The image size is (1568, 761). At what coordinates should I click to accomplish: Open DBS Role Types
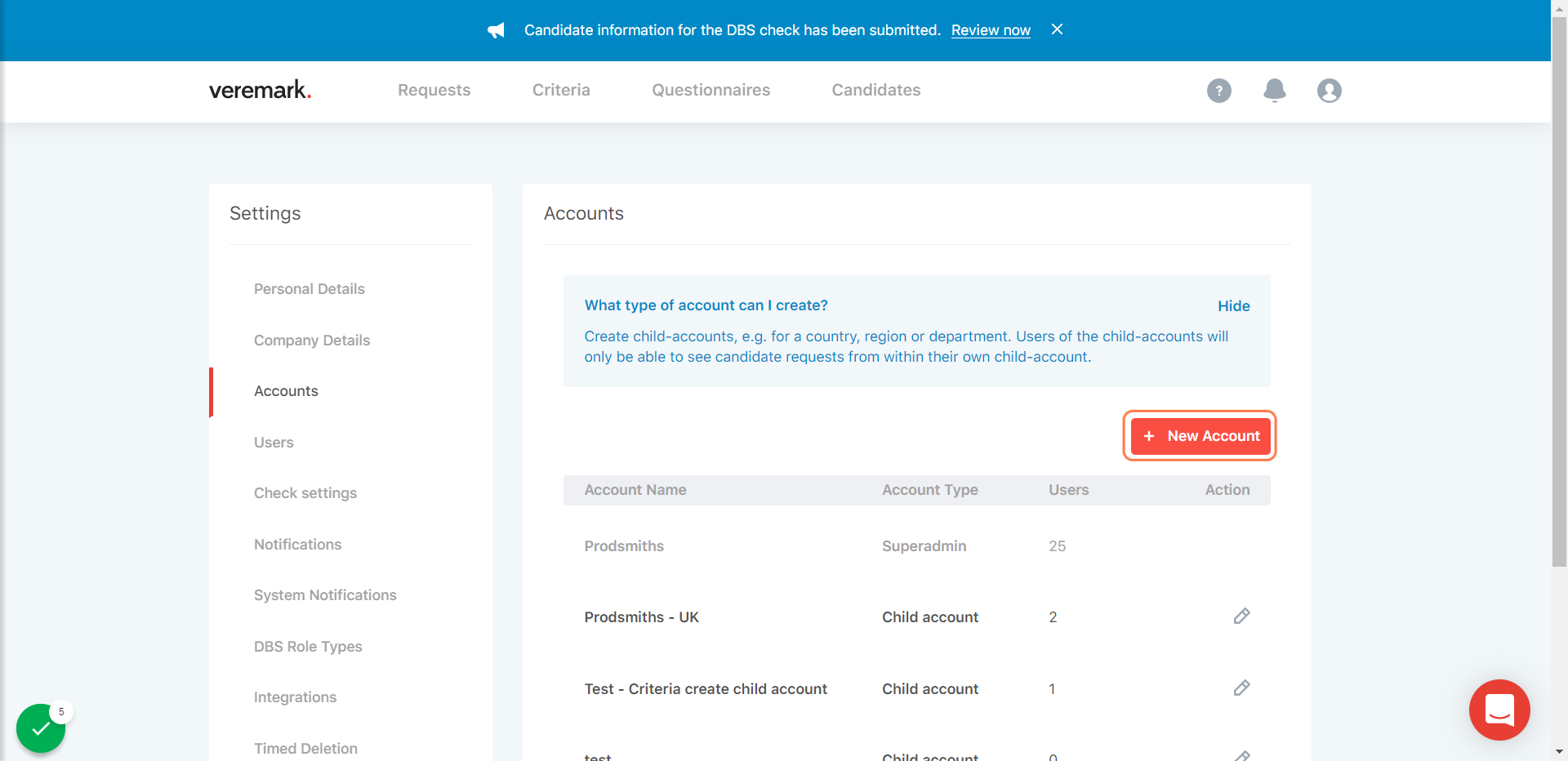coord(308,647)
